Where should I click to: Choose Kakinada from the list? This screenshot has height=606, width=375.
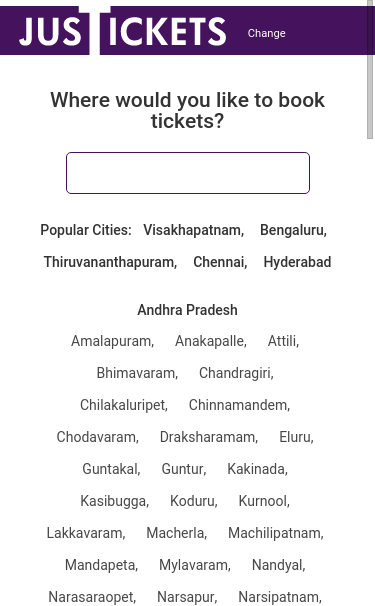[257, 469]
